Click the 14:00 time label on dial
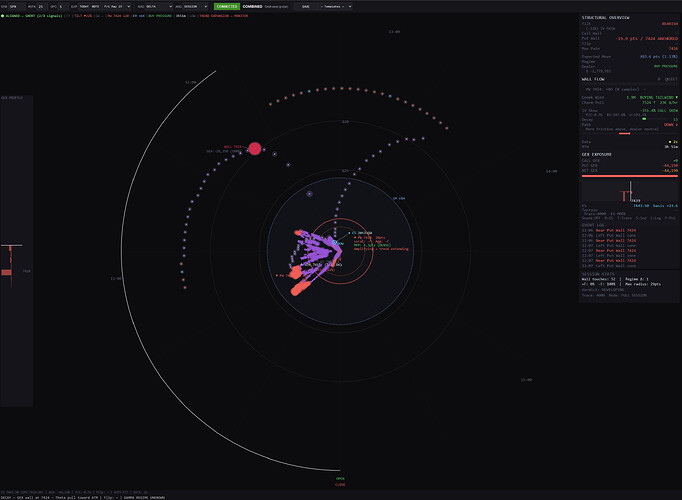 pyautogui.click(x=552, y=171)
